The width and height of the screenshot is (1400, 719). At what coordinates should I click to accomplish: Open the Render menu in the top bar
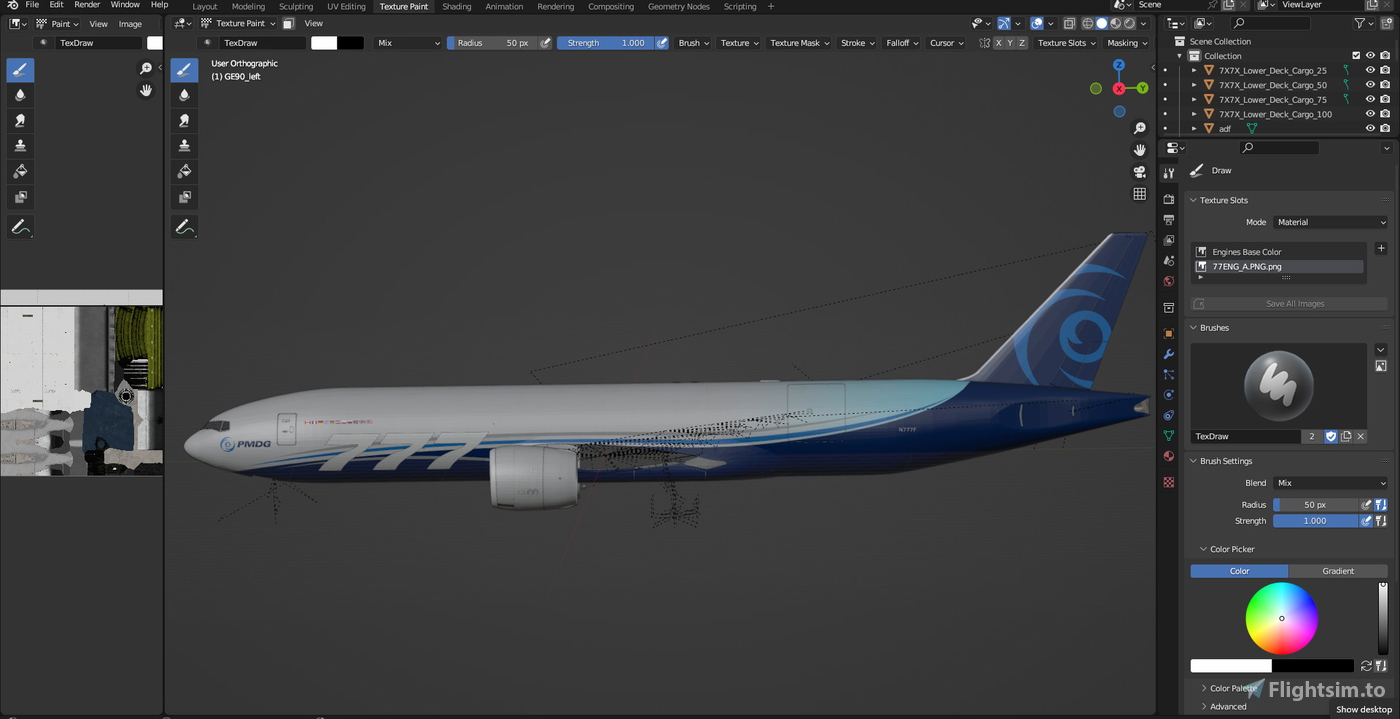tap(86, 6)
